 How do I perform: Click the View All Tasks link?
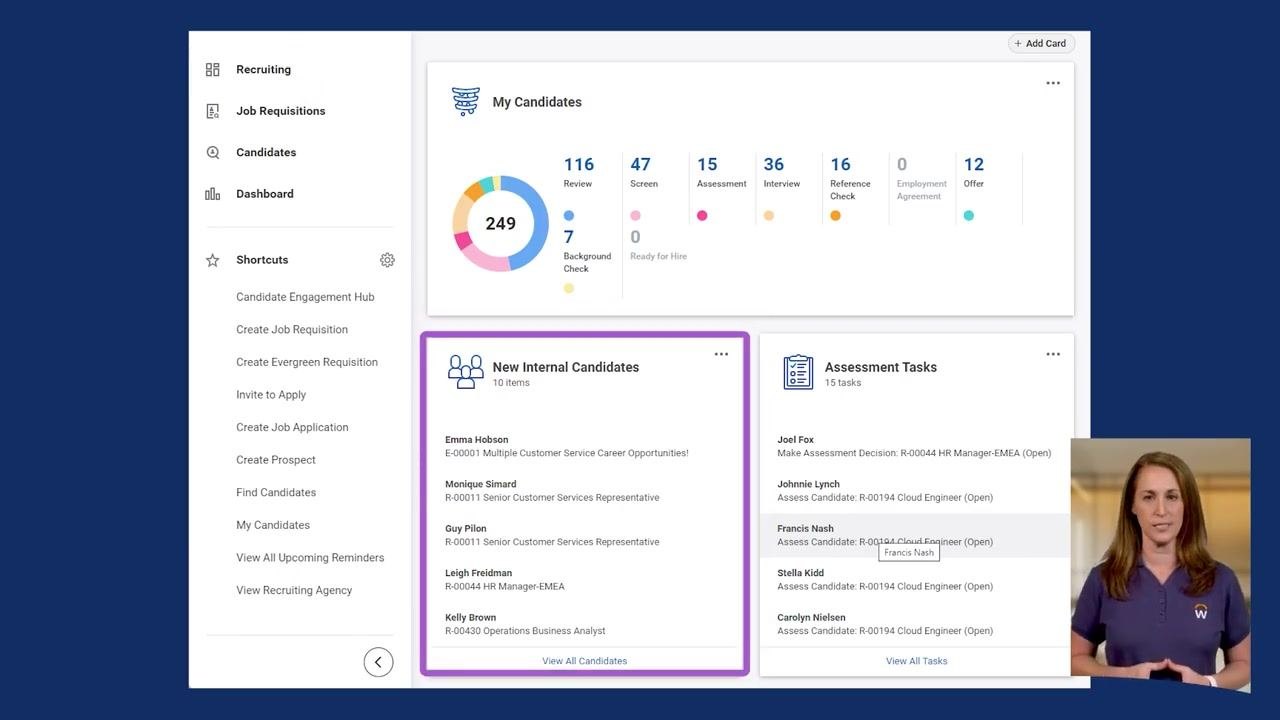pos(917,661)
